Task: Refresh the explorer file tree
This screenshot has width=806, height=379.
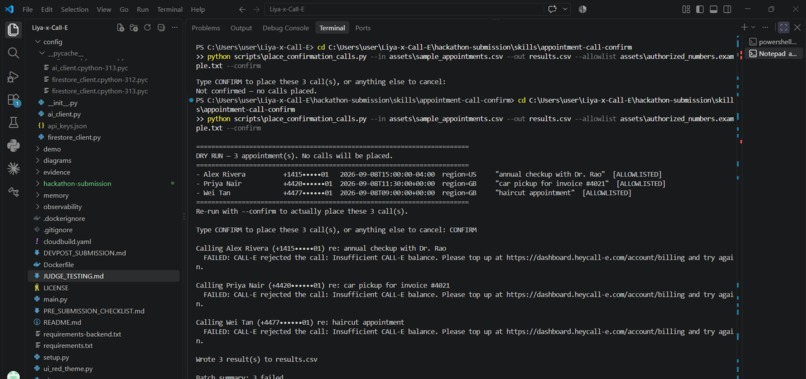Action: [148, 28]
